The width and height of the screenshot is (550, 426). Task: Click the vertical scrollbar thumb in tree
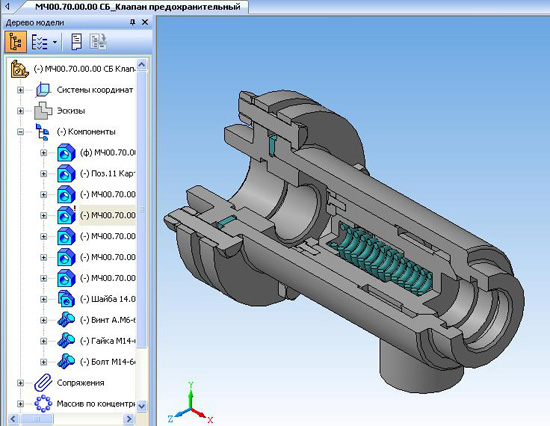[142, 210]
